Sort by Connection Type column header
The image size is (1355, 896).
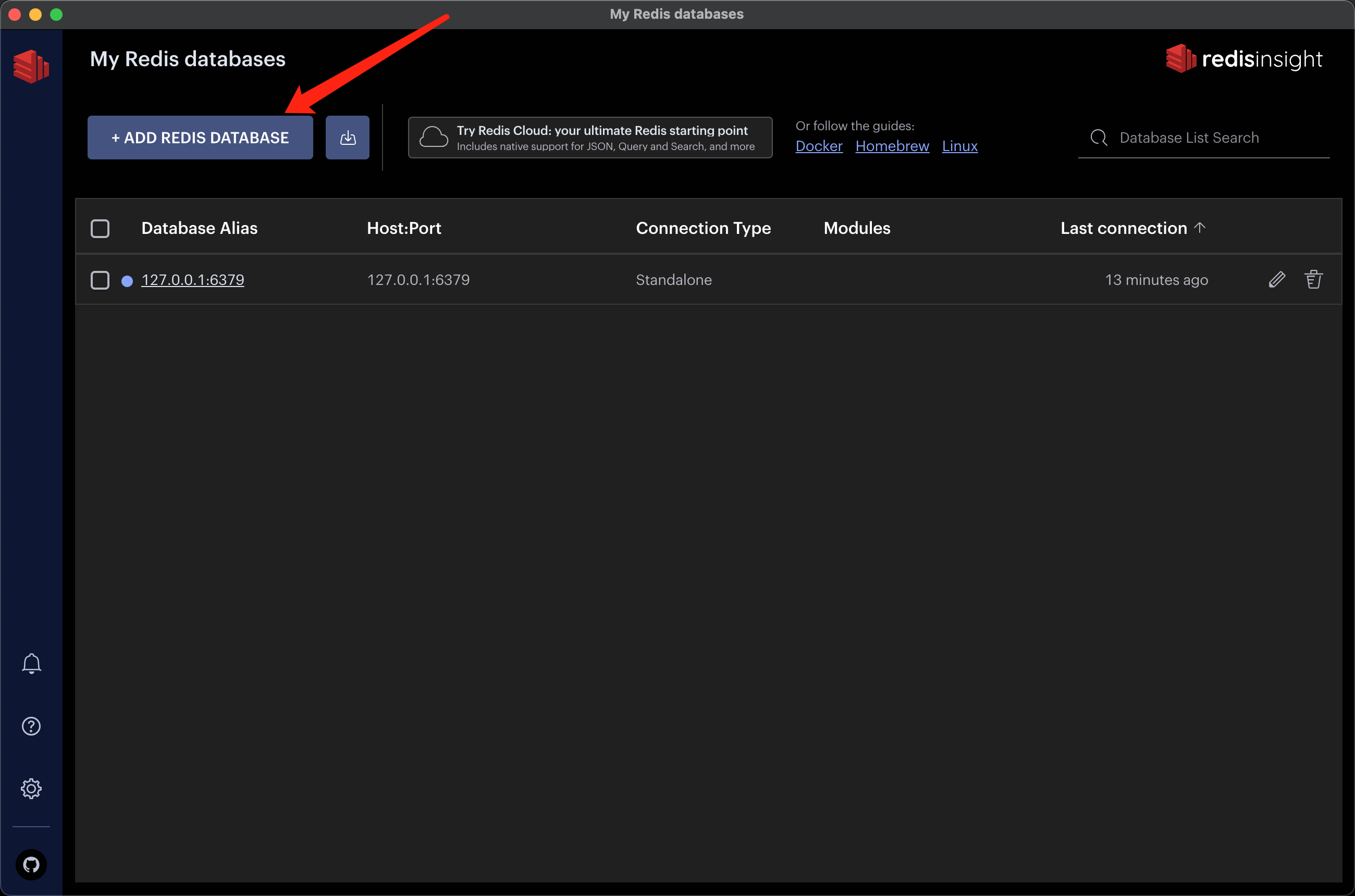(x=703, y=228)
